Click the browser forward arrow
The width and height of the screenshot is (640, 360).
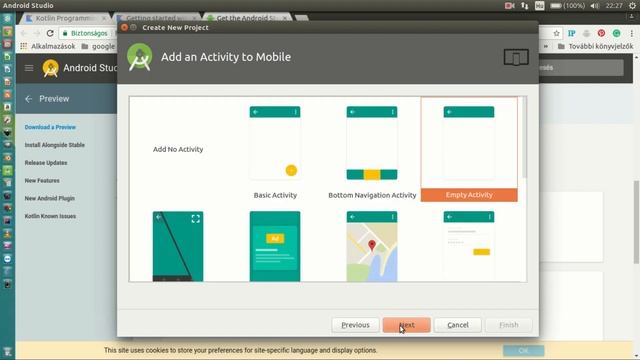[37, 33]
